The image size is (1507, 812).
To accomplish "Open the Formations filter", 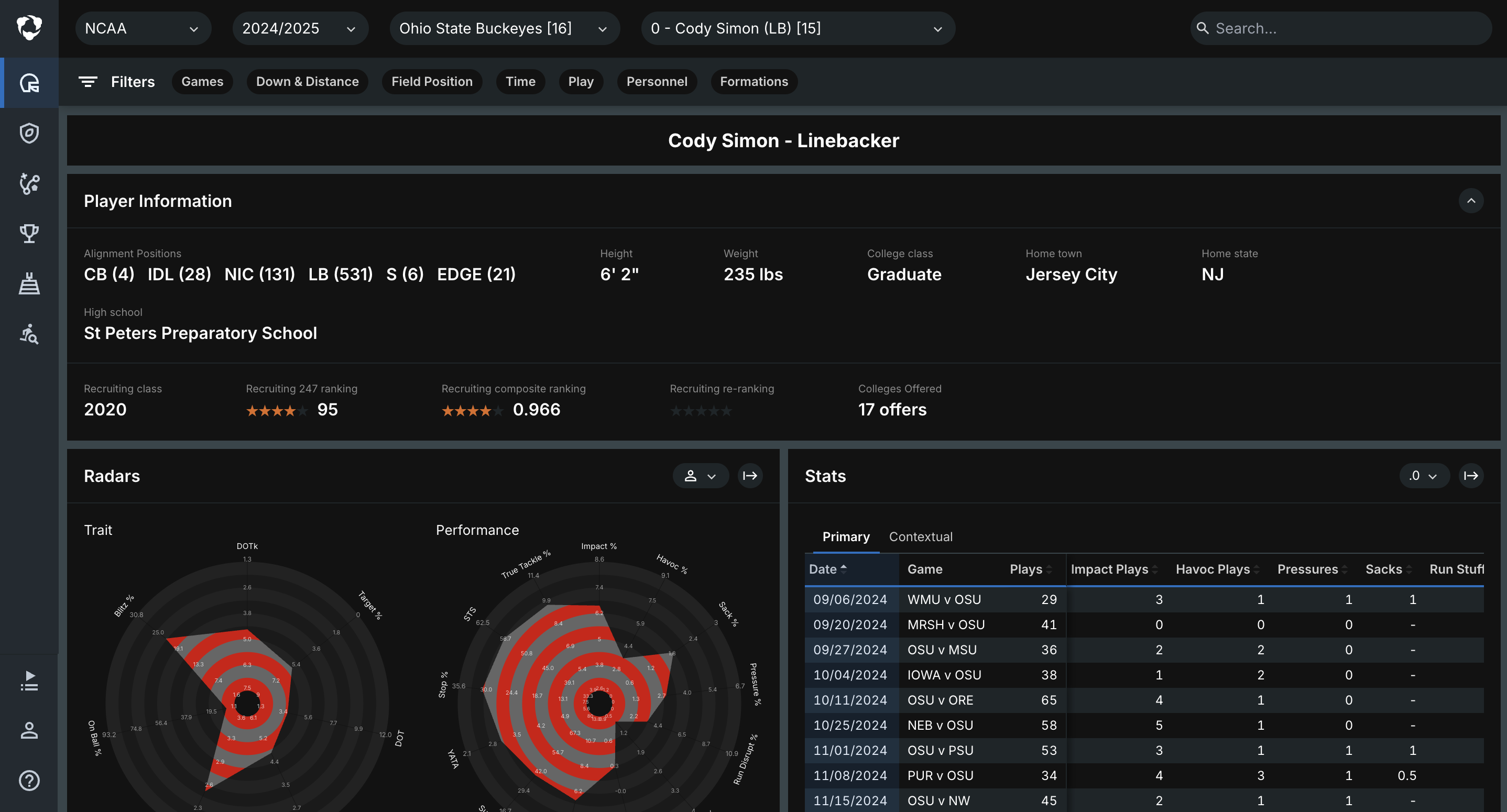I will pyautogui.click(x=754, y=82).
